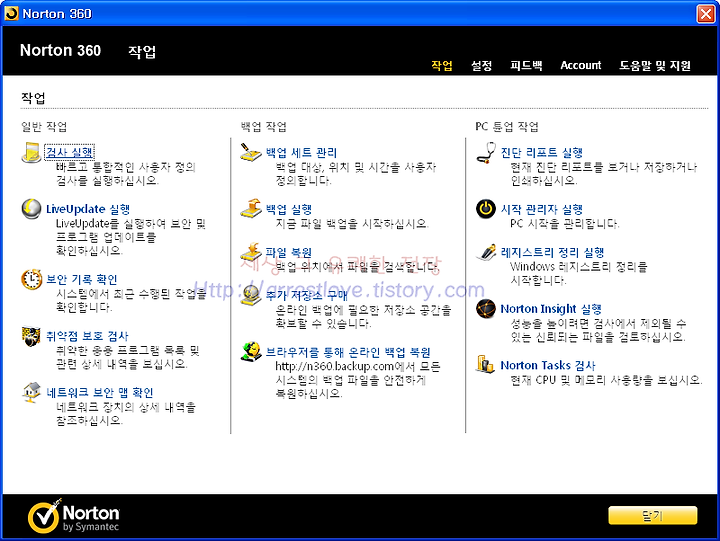The width and height of the screenshot is (720, 541).
Task: Open the Norton Insight 실행 link
Action: [x=551, y=309]
